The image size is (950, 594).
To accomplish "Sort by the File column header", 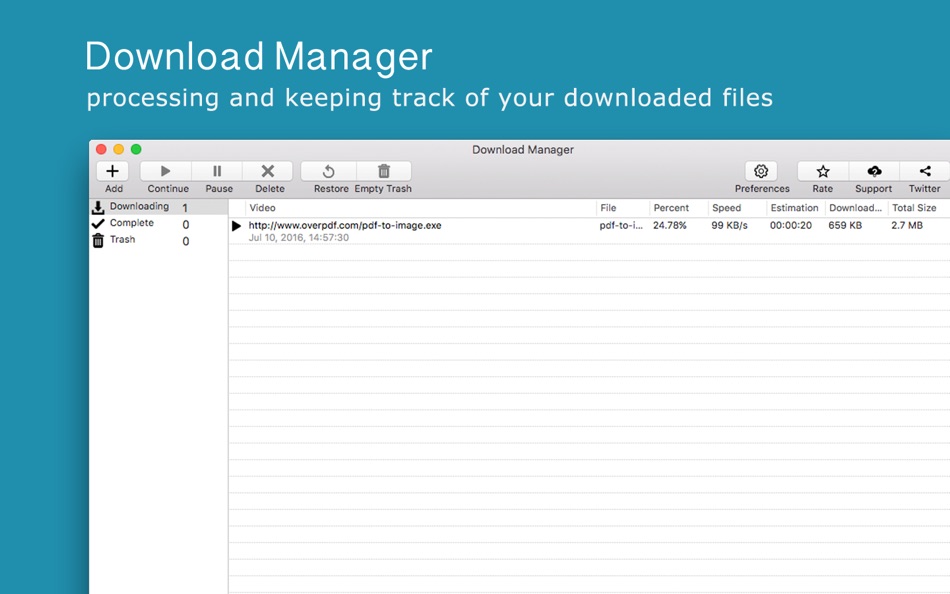I will 622,208.
